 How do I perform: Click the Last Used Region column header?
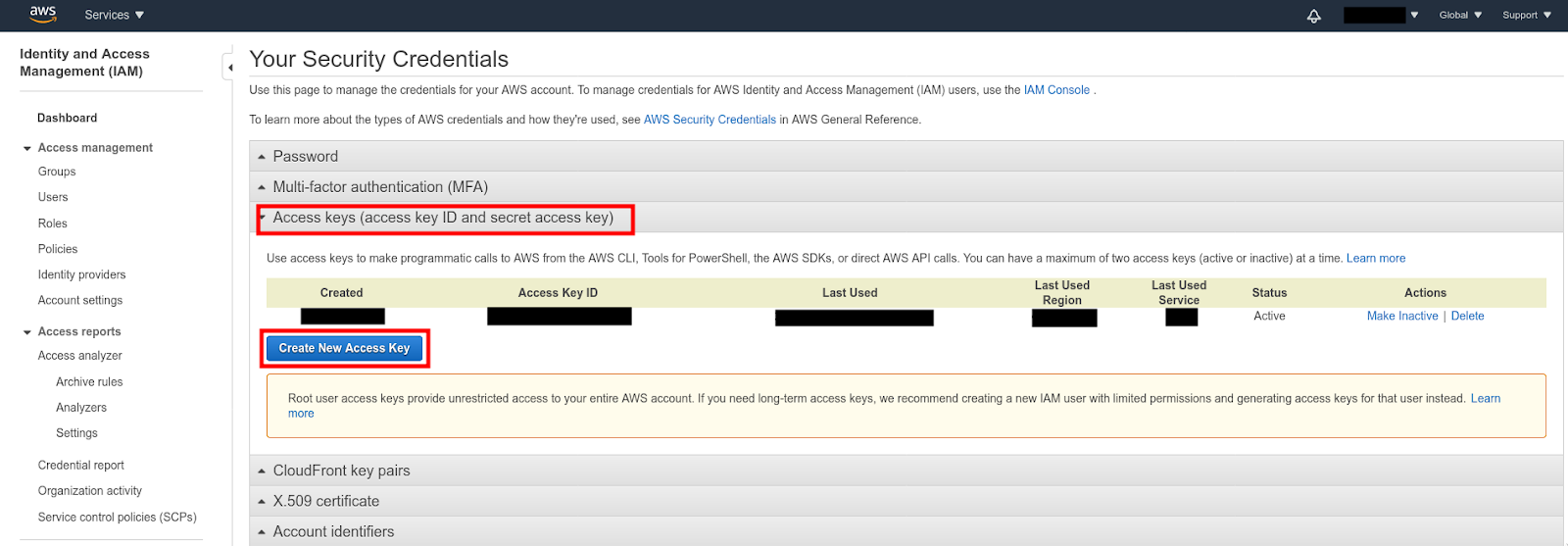coord(1062,293)
